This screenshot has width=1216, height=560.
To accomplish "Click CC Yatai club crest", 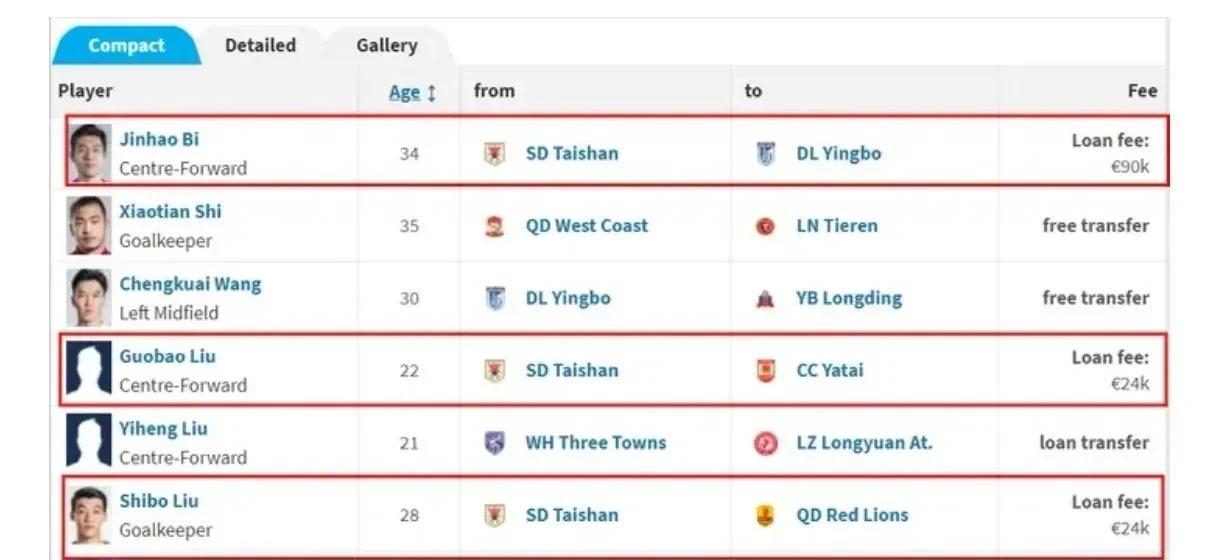I will coord(765,370).
